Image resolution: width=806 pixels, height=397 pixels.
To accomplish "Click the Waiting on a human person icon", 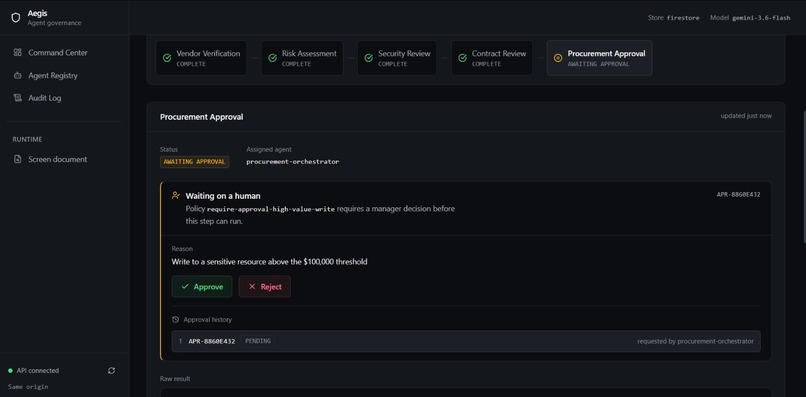I will (x=176, y=195).
